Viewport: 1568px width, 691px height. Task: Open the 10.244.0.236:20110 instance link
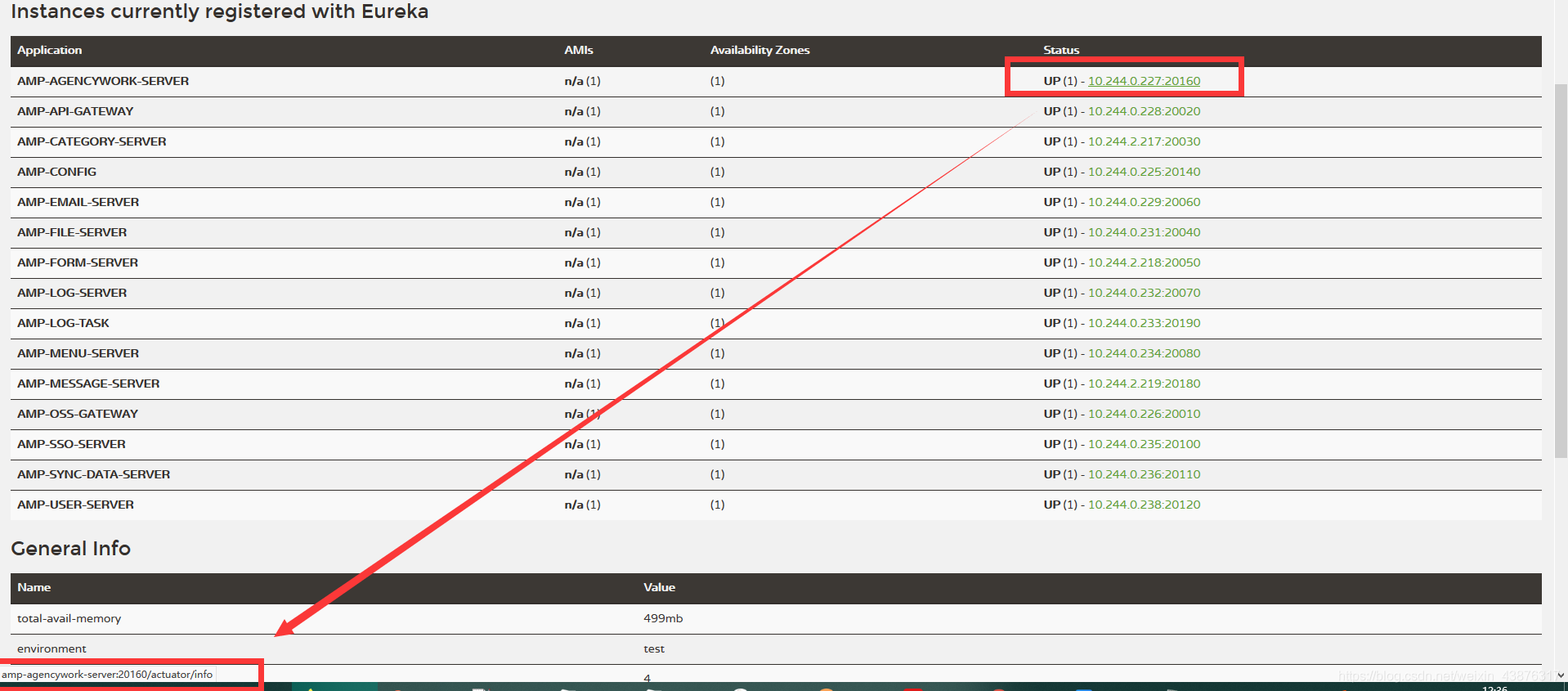1144,474
